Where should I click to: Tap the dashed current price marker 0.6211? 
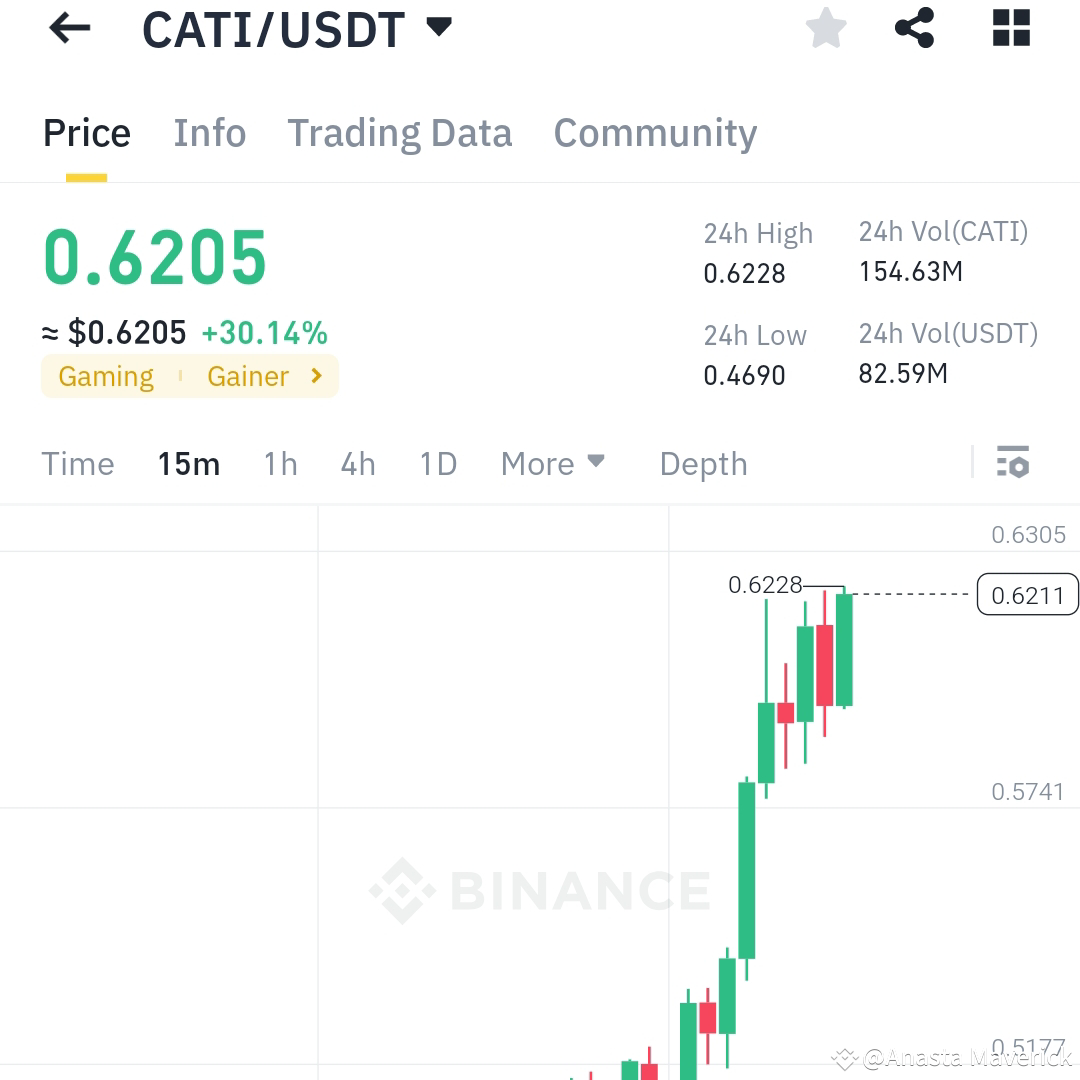coord(1027,594)
